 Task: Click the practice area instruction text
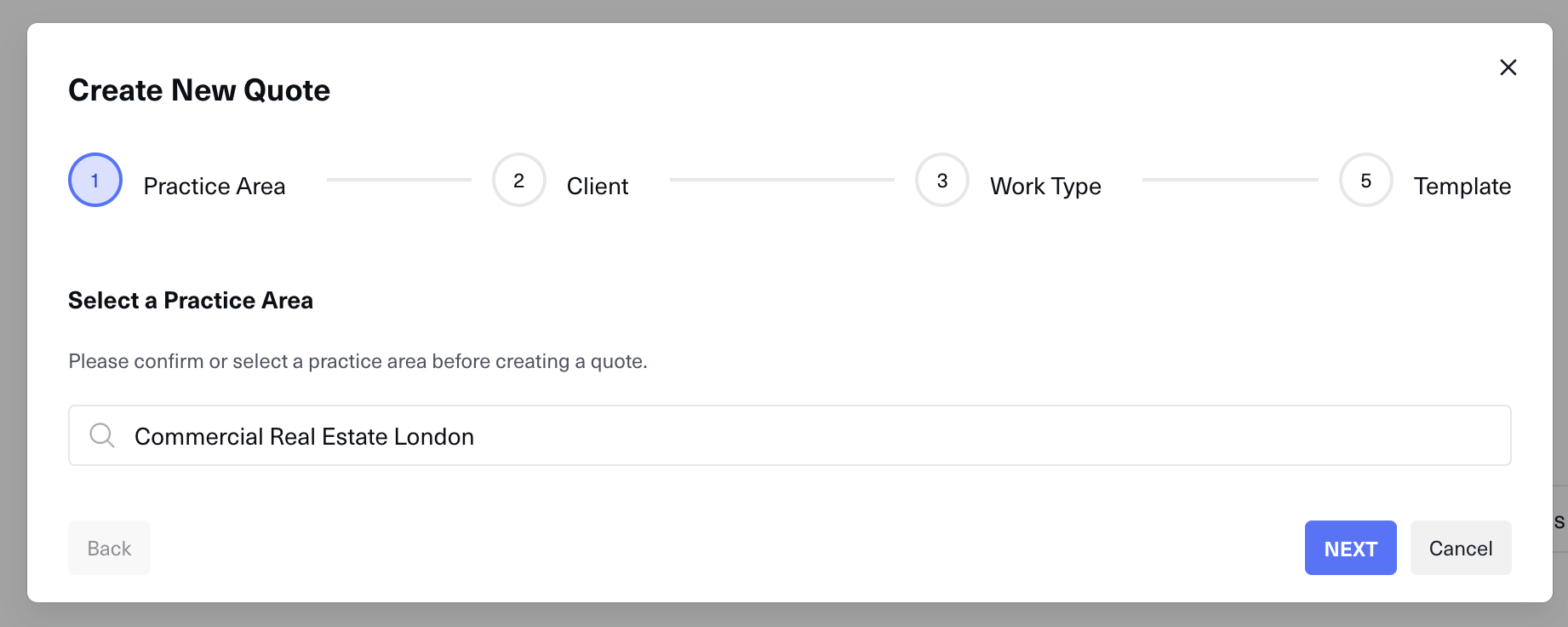click(358, 361)
